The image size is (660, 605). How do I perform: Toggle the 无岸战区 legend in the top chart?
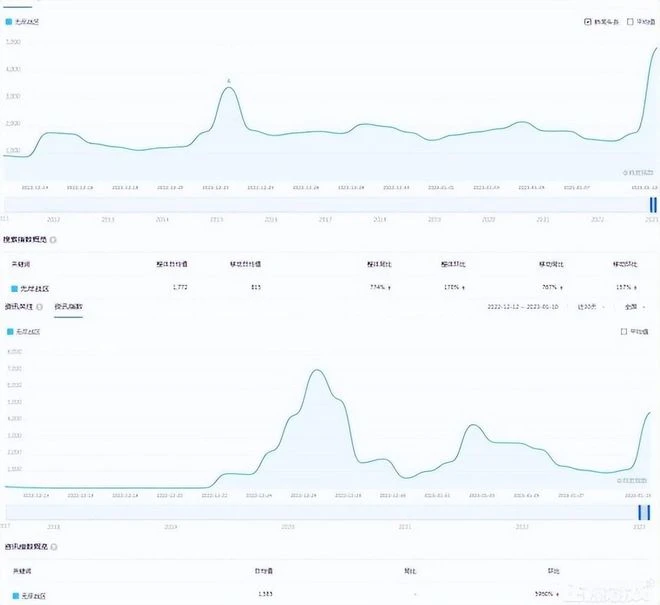[23, 20]
